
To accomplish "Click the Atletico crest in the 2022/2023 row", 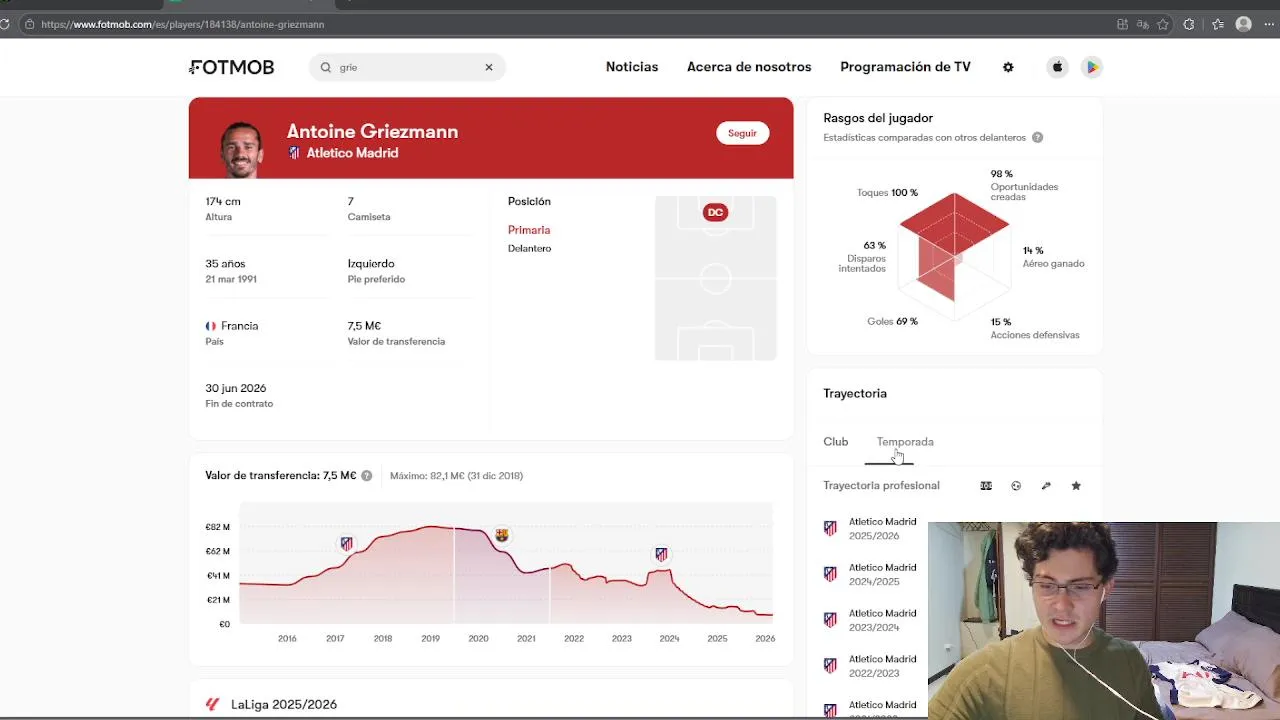I will (x=830, y=666).
